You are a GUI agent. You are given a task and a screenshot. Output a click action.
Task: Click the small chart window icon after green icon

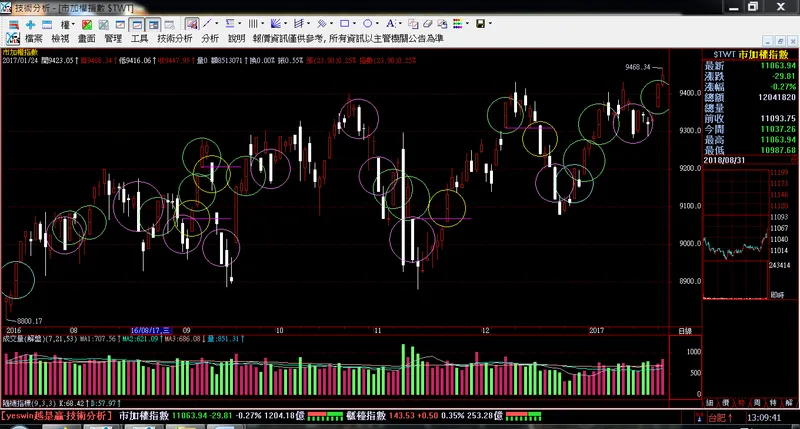[120, 24]
